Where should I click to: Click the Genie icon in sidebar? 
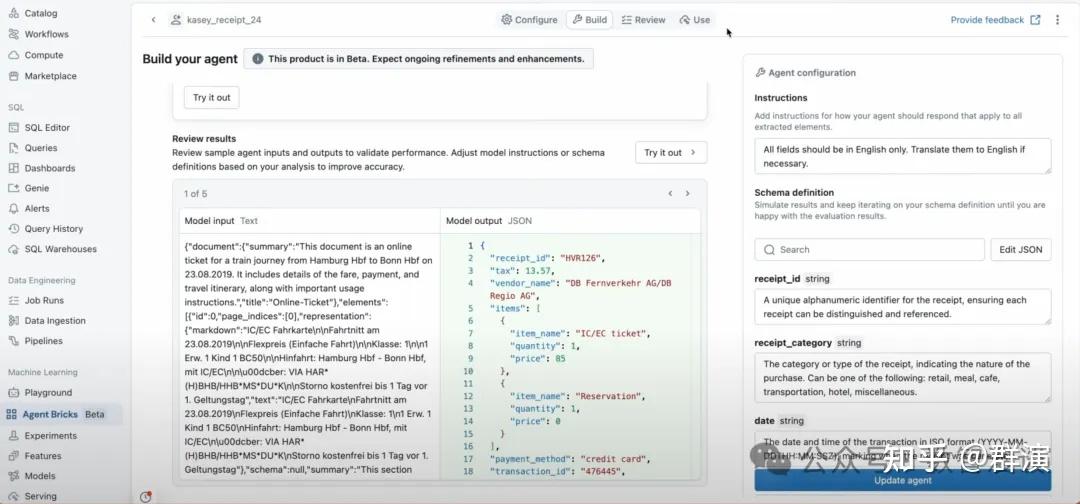tap(14, 188)
